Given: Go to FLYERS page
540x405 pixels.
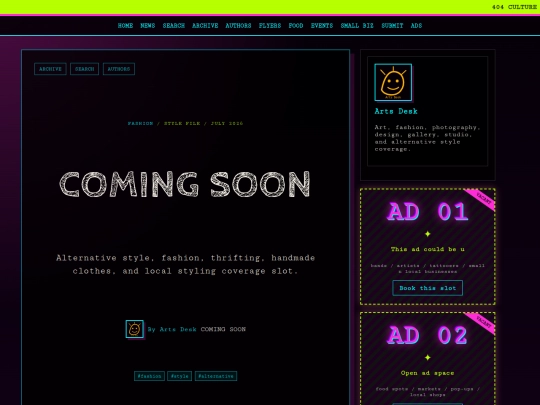Looking at the screenshot, I should [270, 25].
